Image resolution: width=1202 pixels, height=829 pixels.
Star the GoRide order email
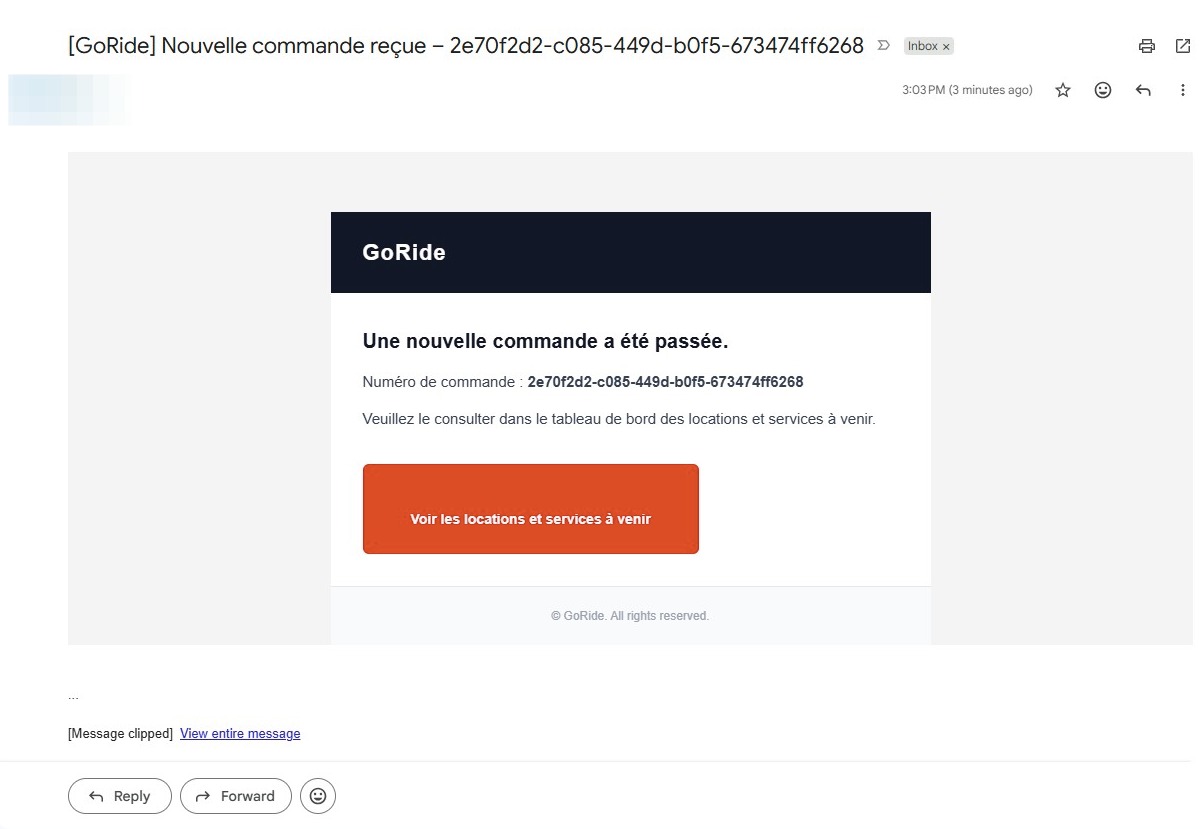pos(1063,90)
